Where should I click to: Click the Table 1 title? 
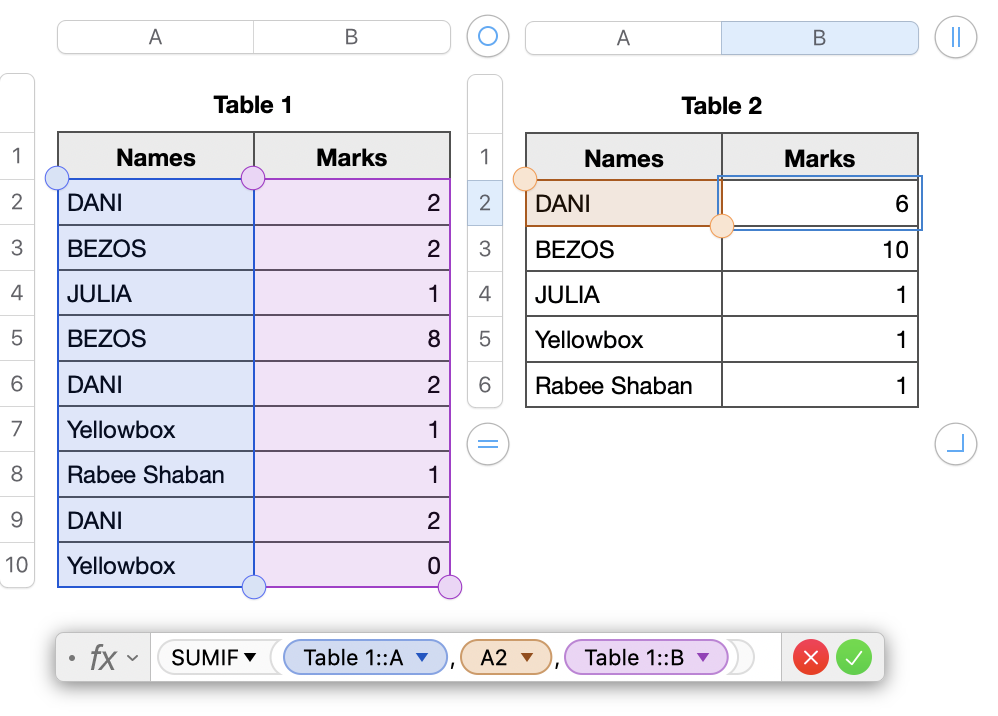(253, 104)
